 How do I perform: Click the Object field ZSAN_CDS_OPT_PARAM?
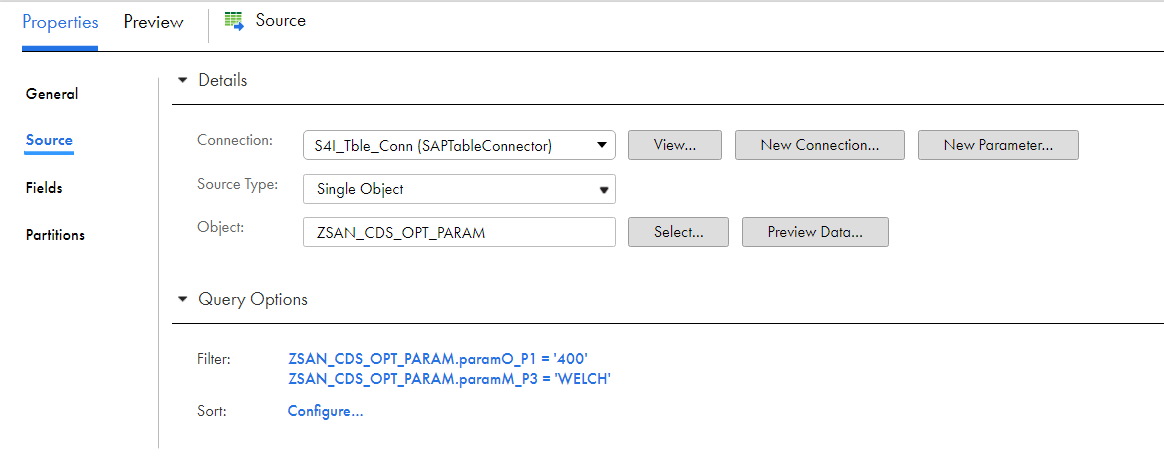coord(460,232)
